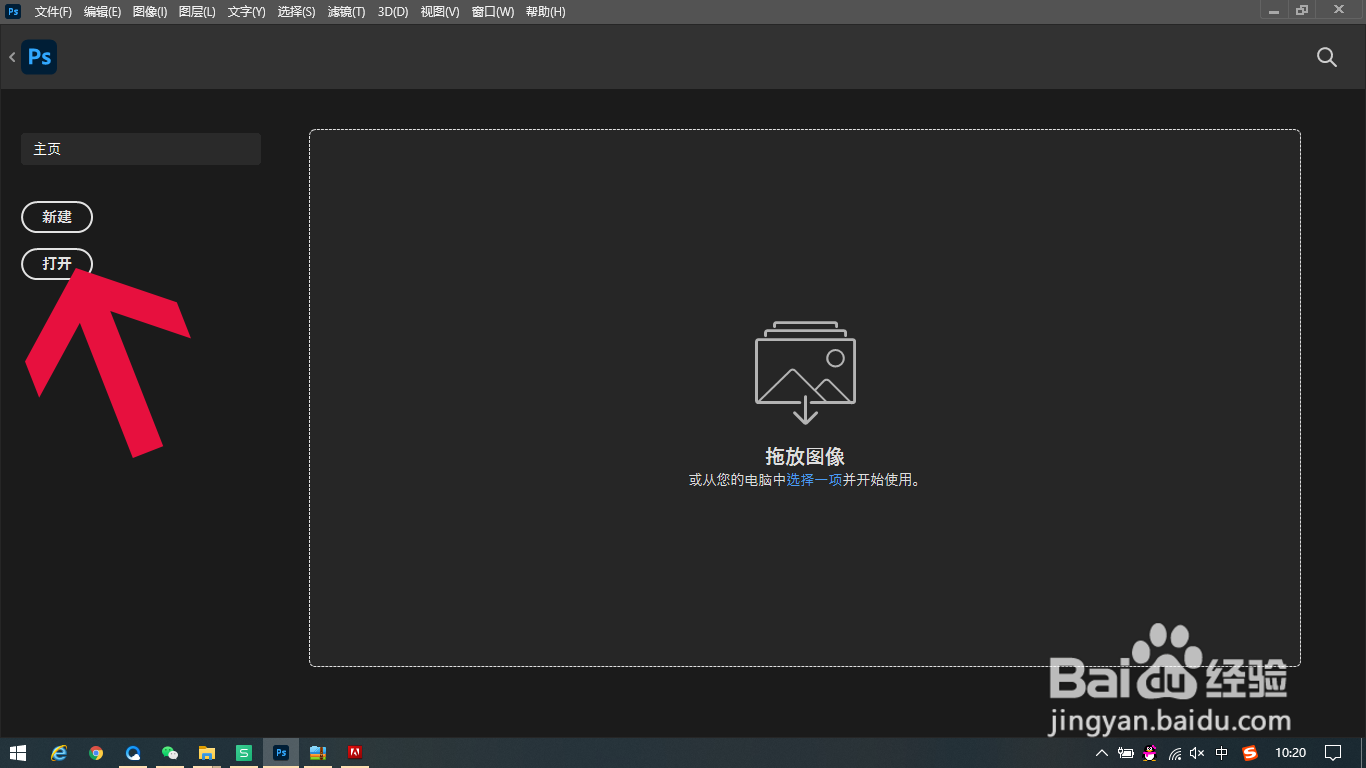Open the 文件(F) menu
Screen dimensions: 1366x768
click(x=53, y=12)
